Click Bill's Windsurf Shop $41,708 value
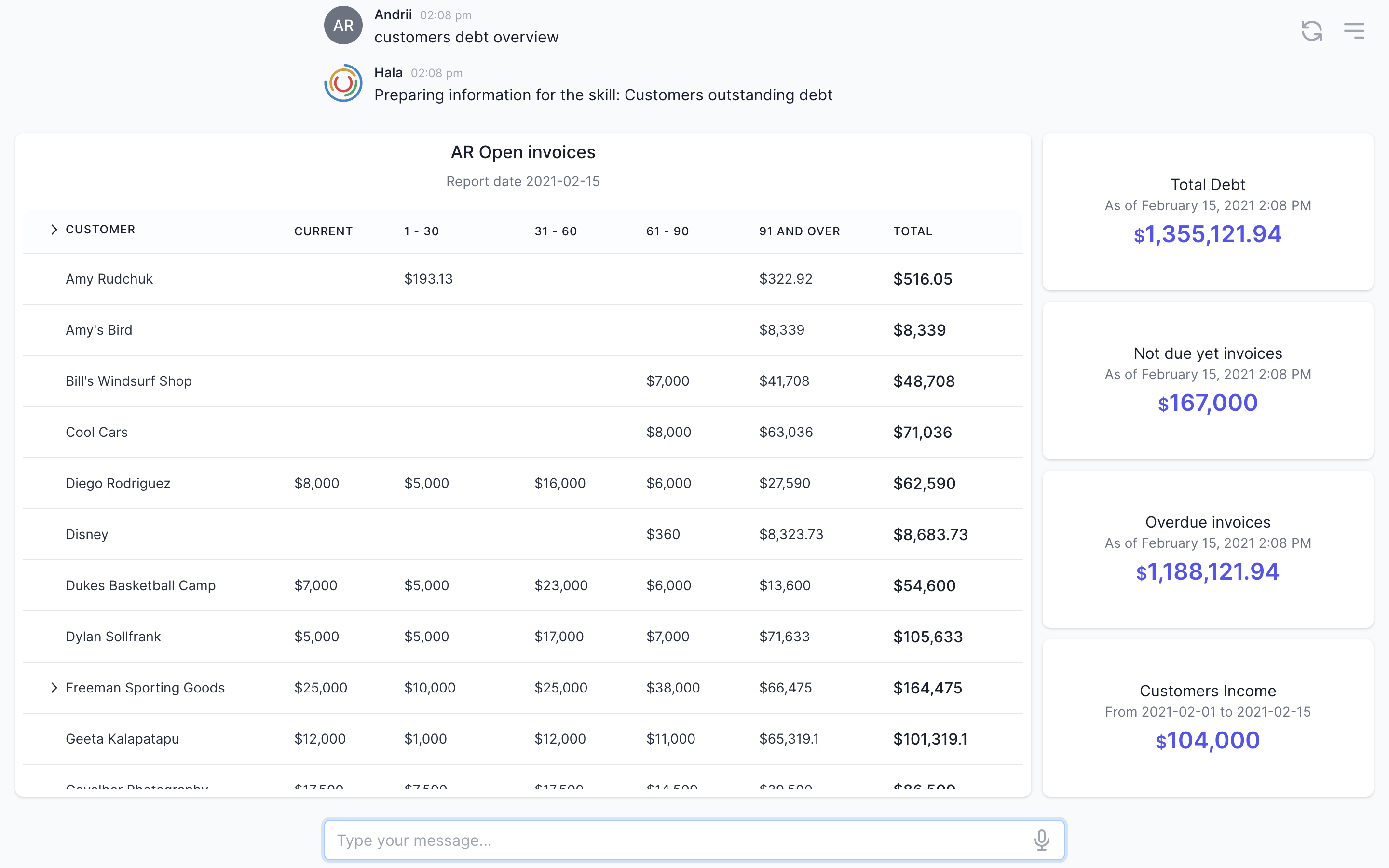Viewport: 1389px width, 868px height. click(x=784, y=381)
